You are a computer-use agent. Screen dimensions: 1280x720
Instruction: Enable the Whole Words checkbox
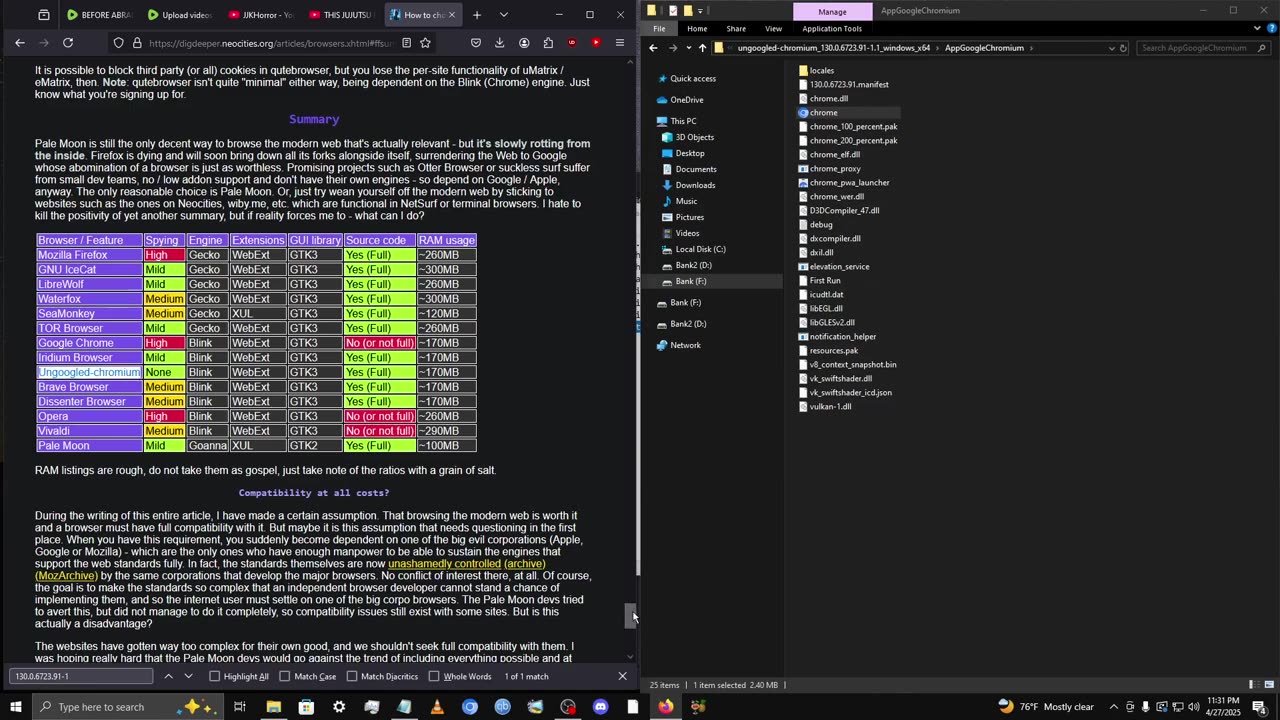coord(434,676)
